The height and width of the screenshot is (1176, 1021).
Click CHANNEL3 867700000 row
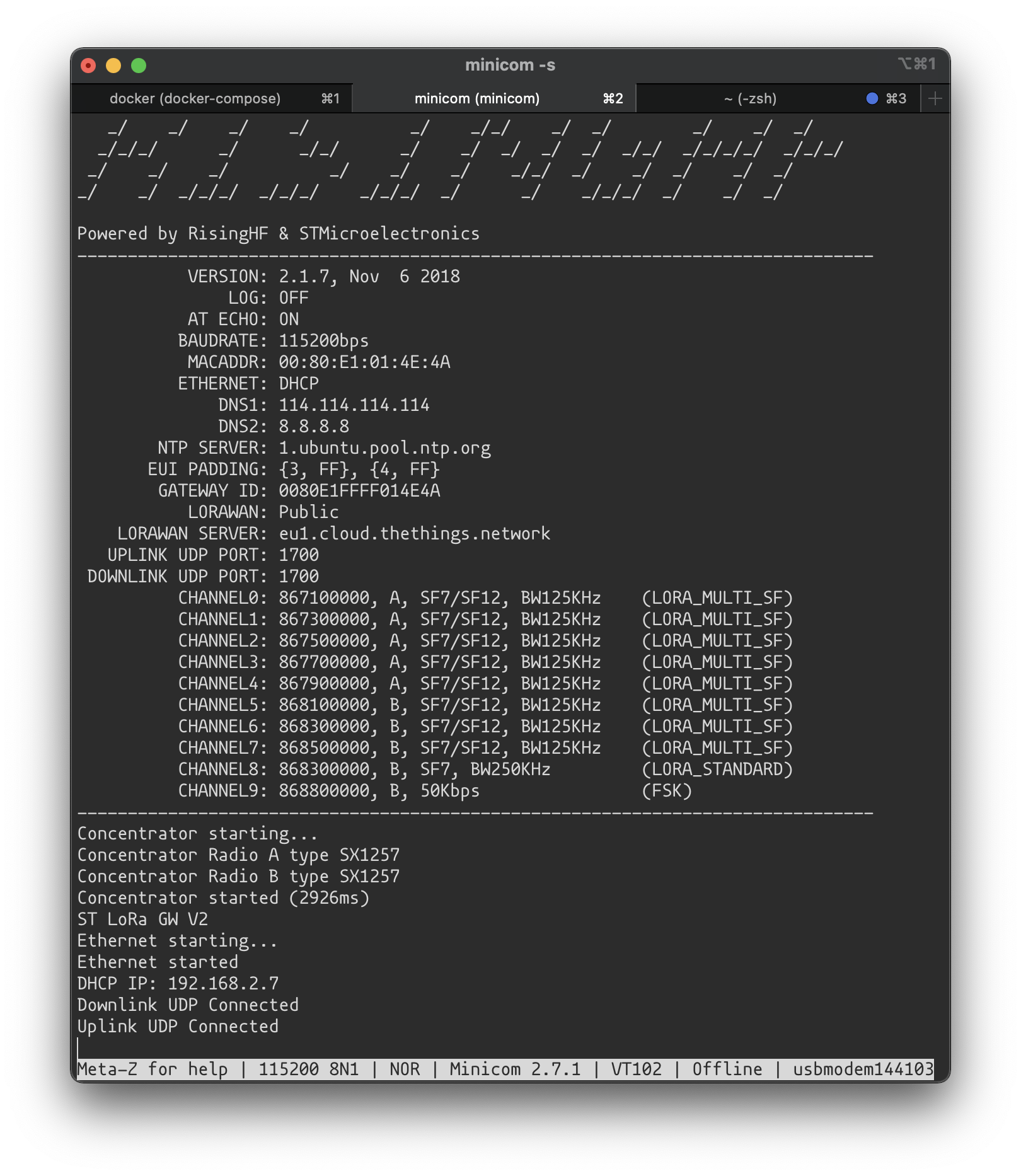[x=485, y=662]
